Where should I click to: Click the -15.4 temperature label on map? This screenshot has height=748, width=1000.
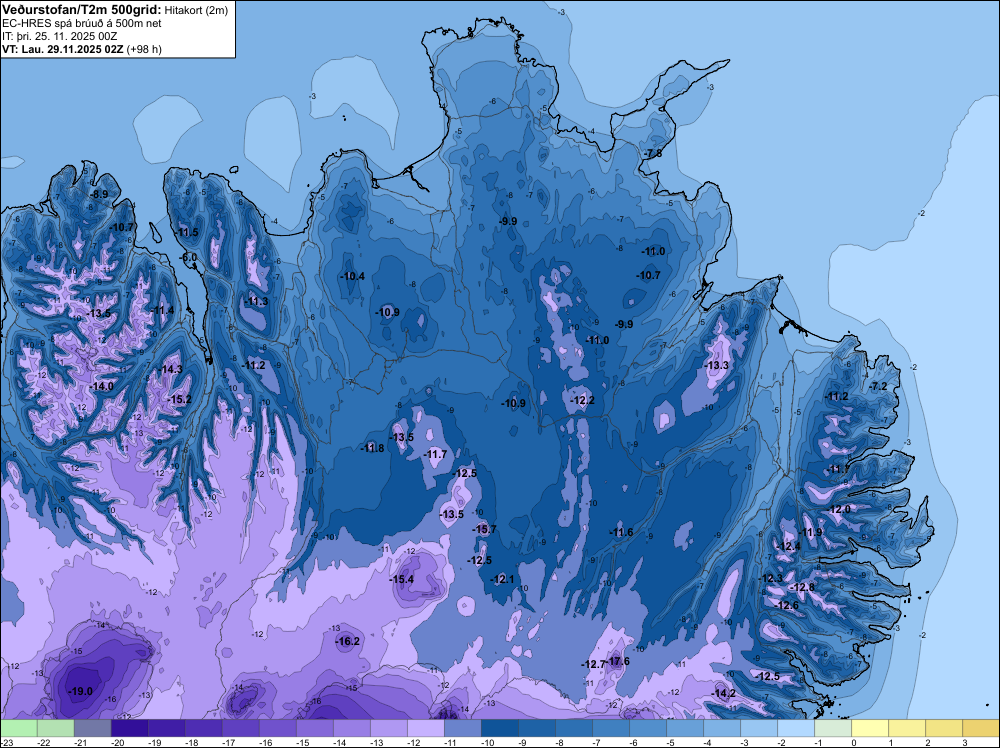click(x=402, y=579)
